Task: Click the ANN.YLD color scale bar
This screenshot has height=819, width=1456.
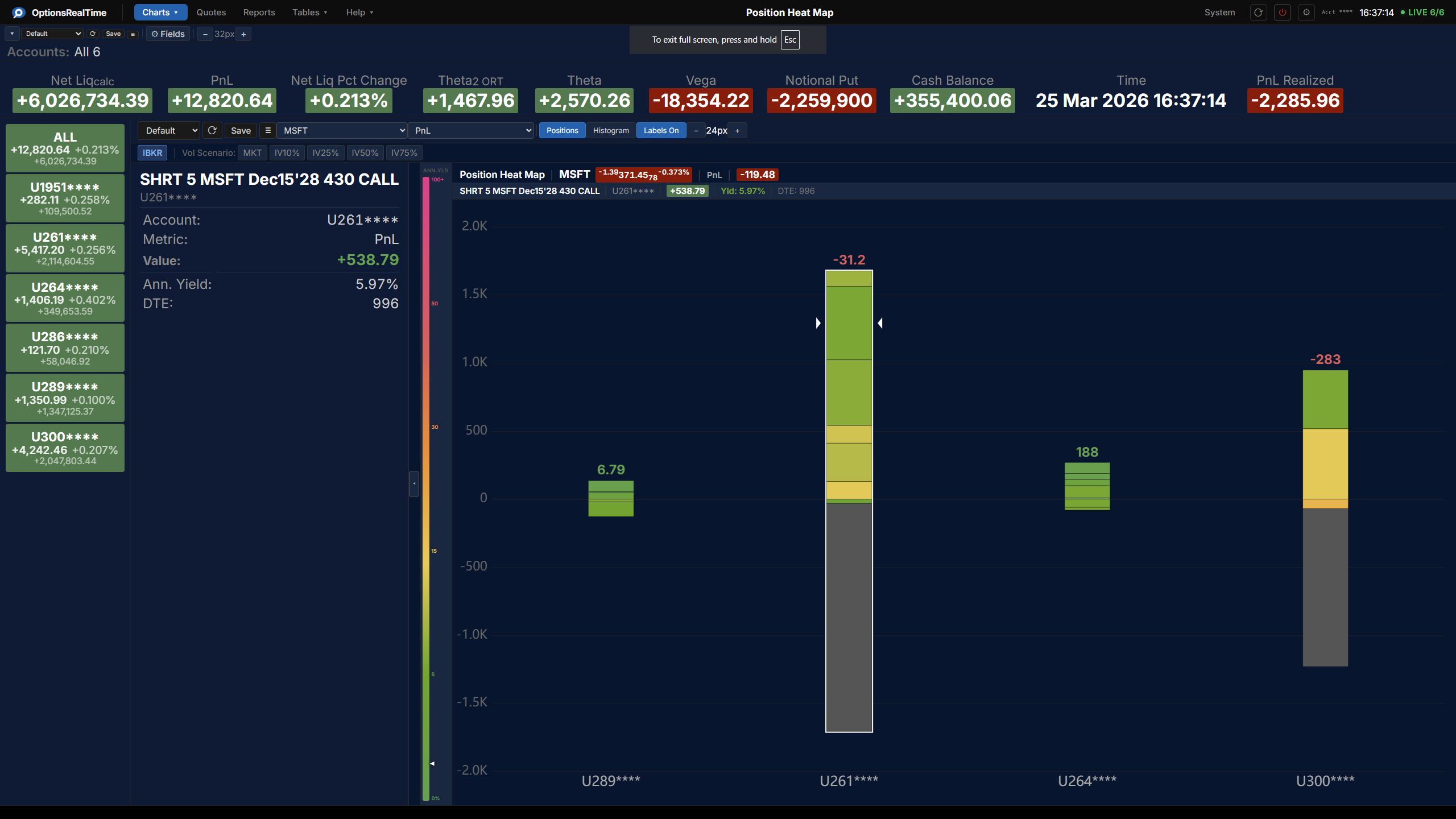Action: point(428,489)
